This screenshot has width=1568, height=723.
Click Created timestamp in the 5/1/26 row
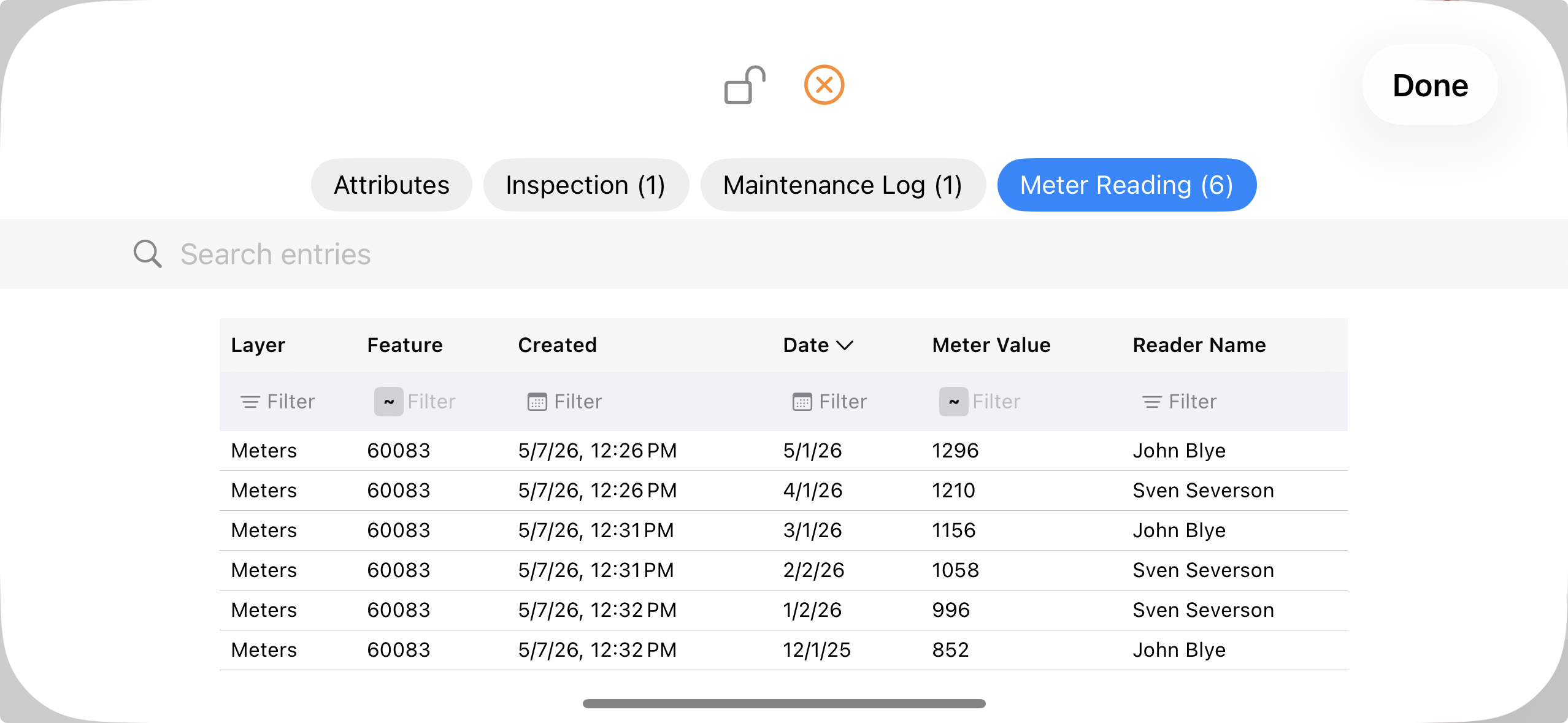(598, 451)
